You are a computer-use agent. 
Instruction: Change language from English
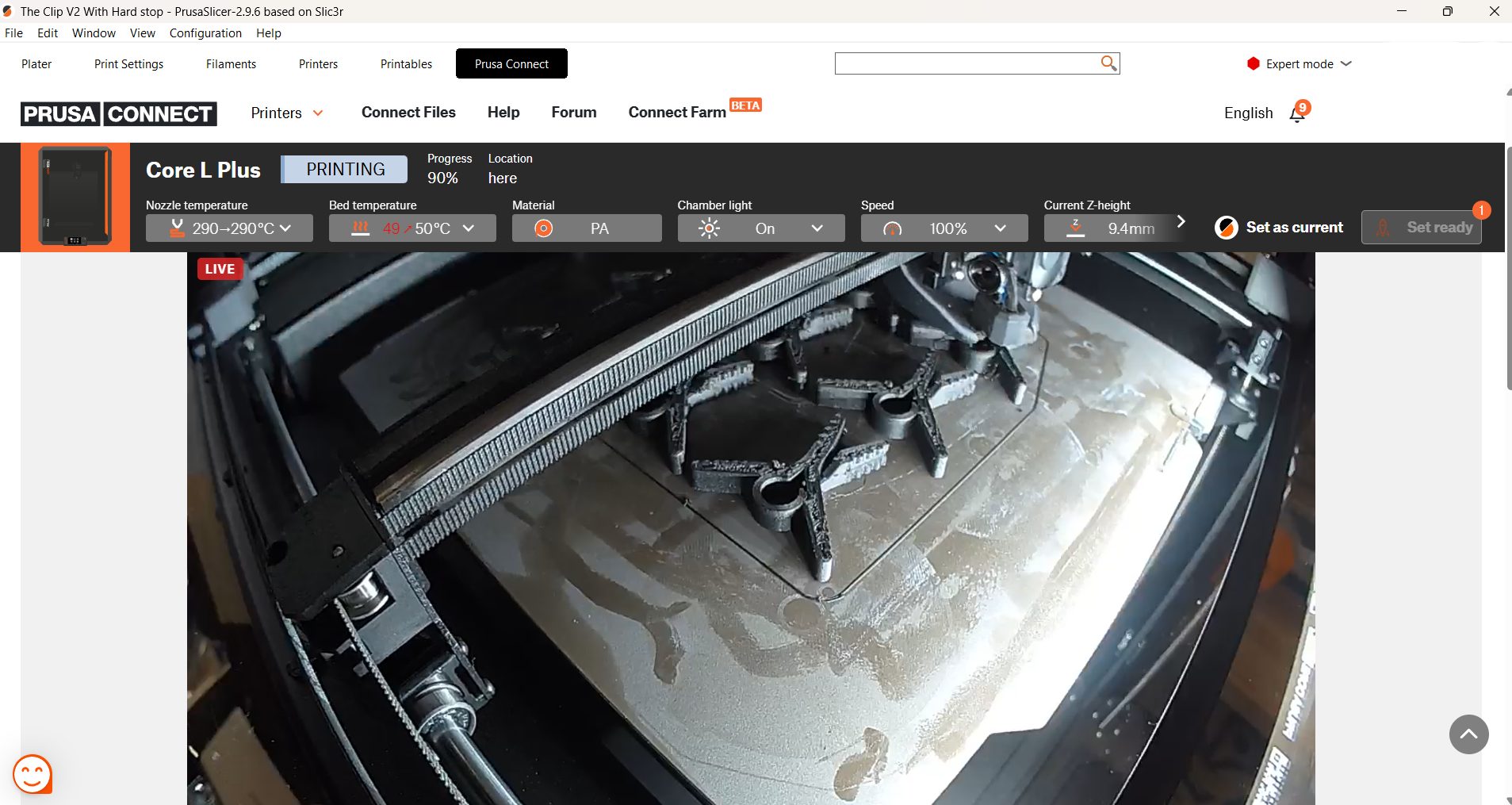point(1248,113)
